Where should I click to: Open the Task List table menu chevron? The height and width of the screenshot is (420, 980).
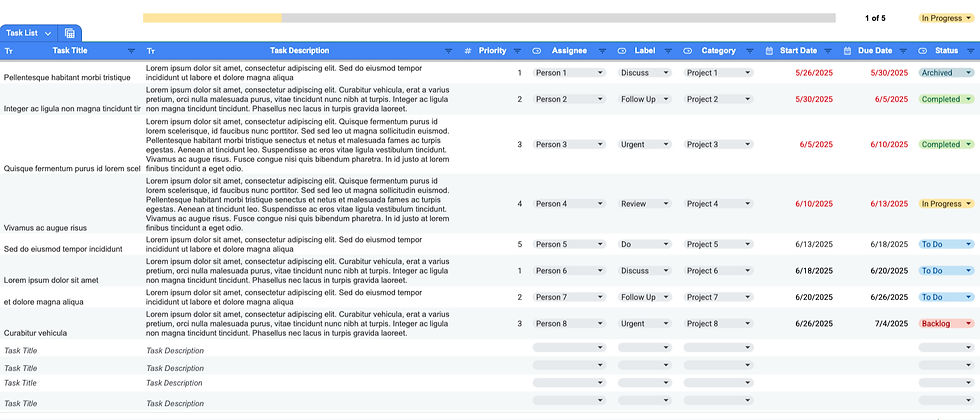(x=48, y=33)
